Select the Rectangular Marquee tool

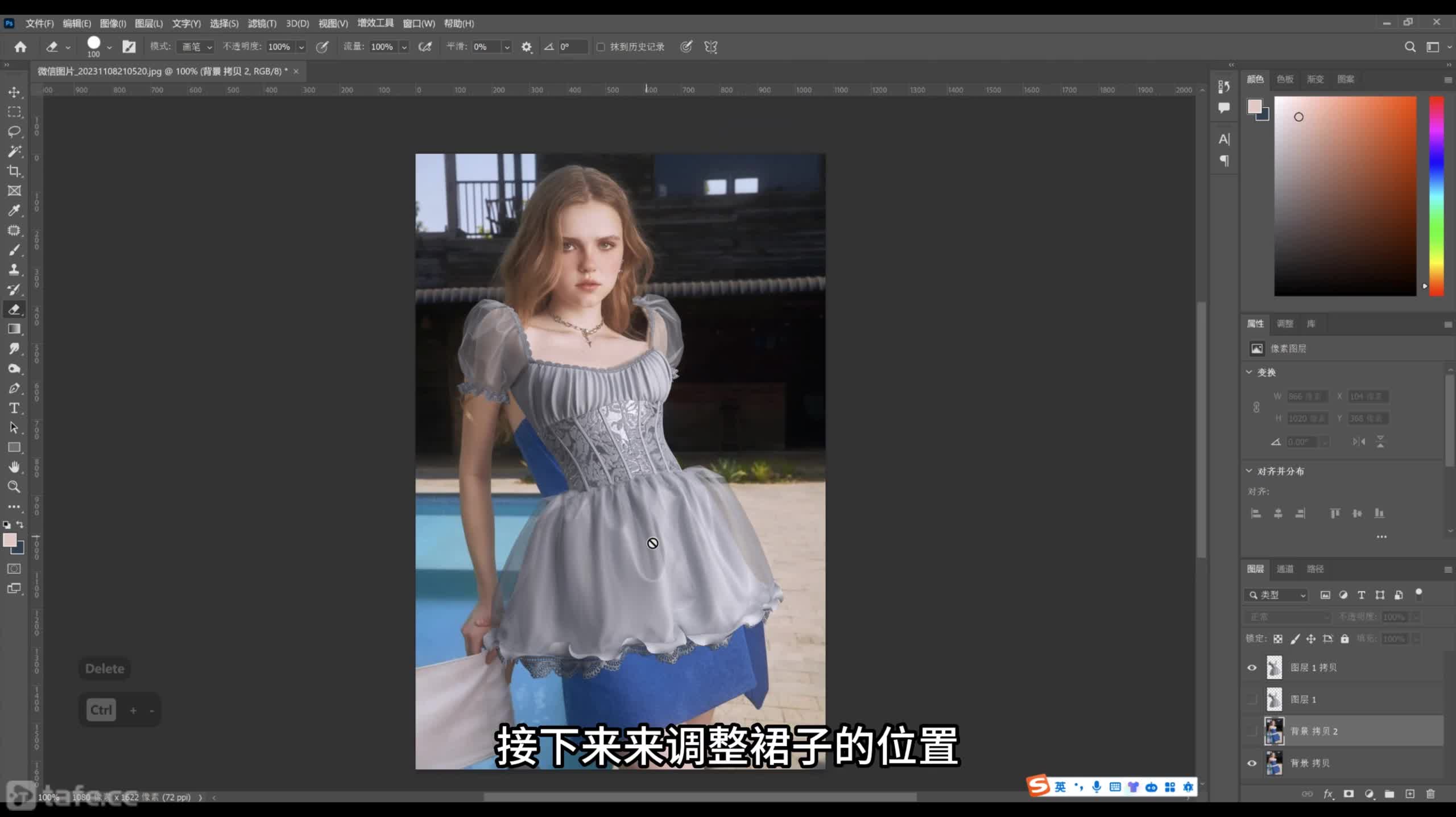[14, 112]
